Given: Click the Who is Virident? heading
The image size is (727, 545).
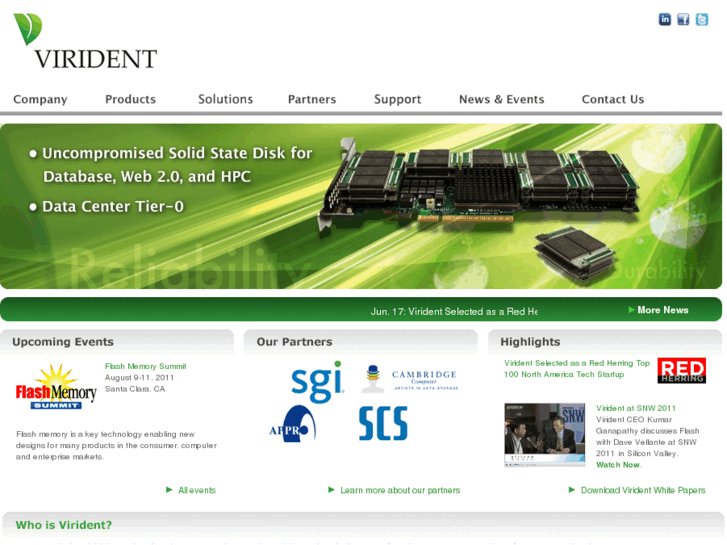Looking at the screenshot, I should 64,525.
